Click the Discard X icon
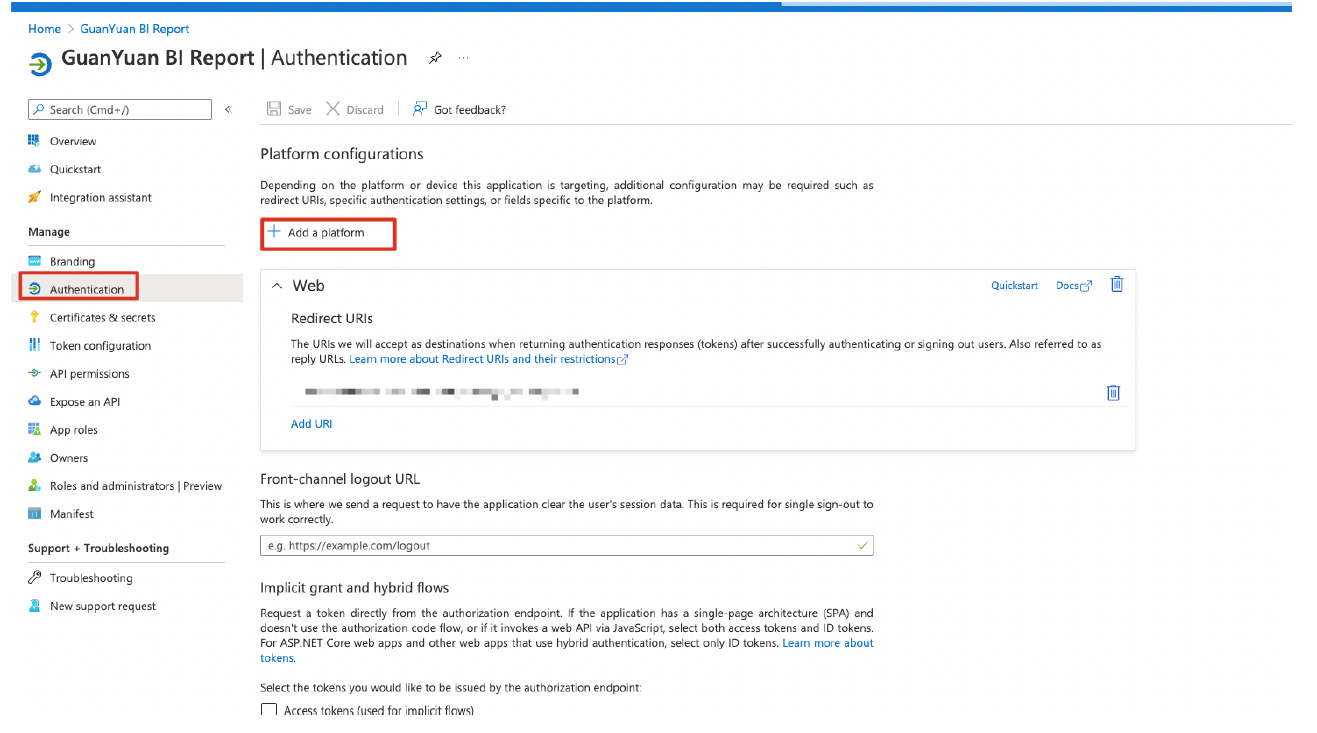Viewport: 1317px width, 733px height. tap(333, 109)
